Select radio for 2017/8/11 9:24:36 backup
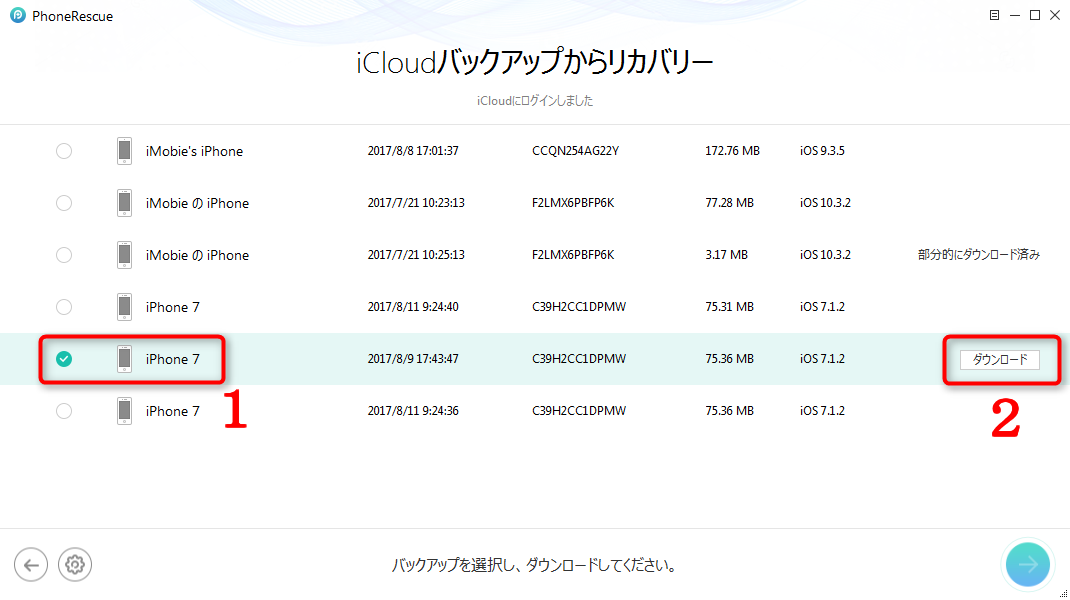1070x600 pixels. click(x=64, y=410)
